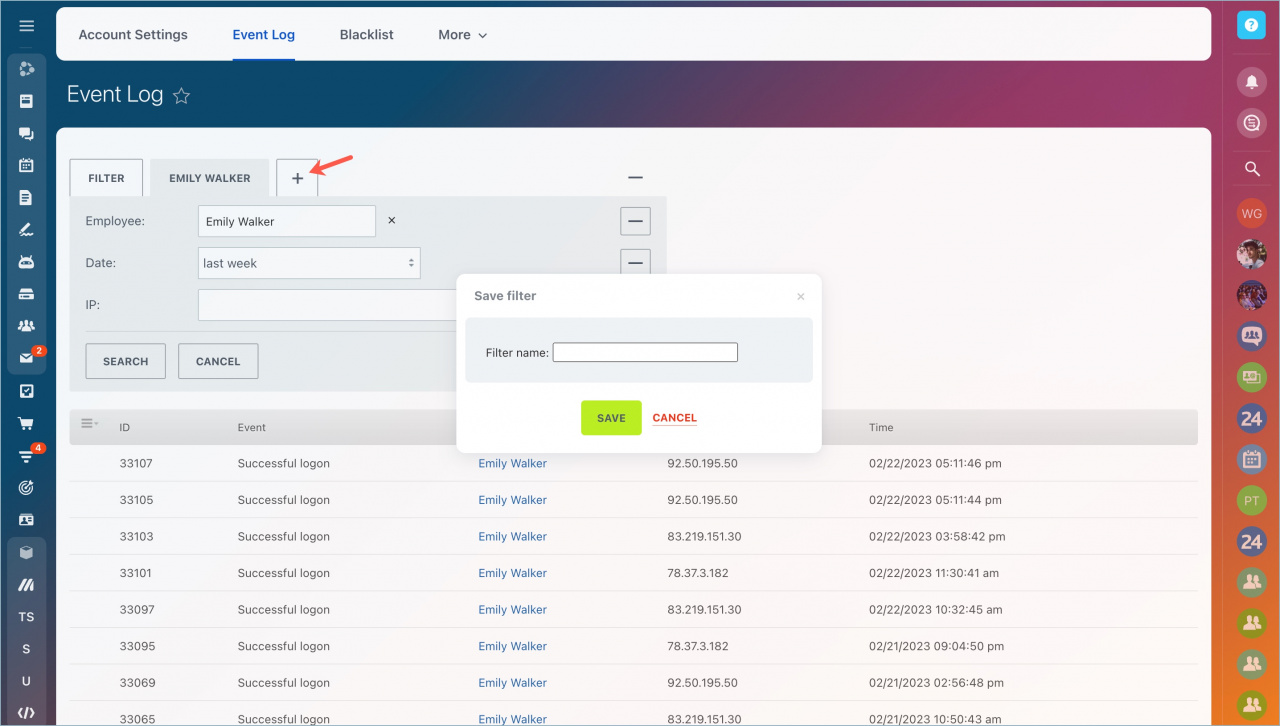Select Successful logon in row 33095
Viewport: 1280px width, 726px height.
coord(283,646)
